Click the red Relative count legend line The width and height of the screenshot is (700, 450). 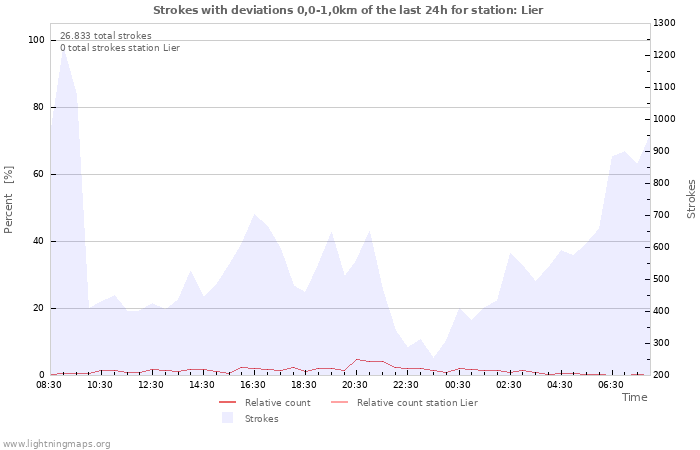point(227,403)
